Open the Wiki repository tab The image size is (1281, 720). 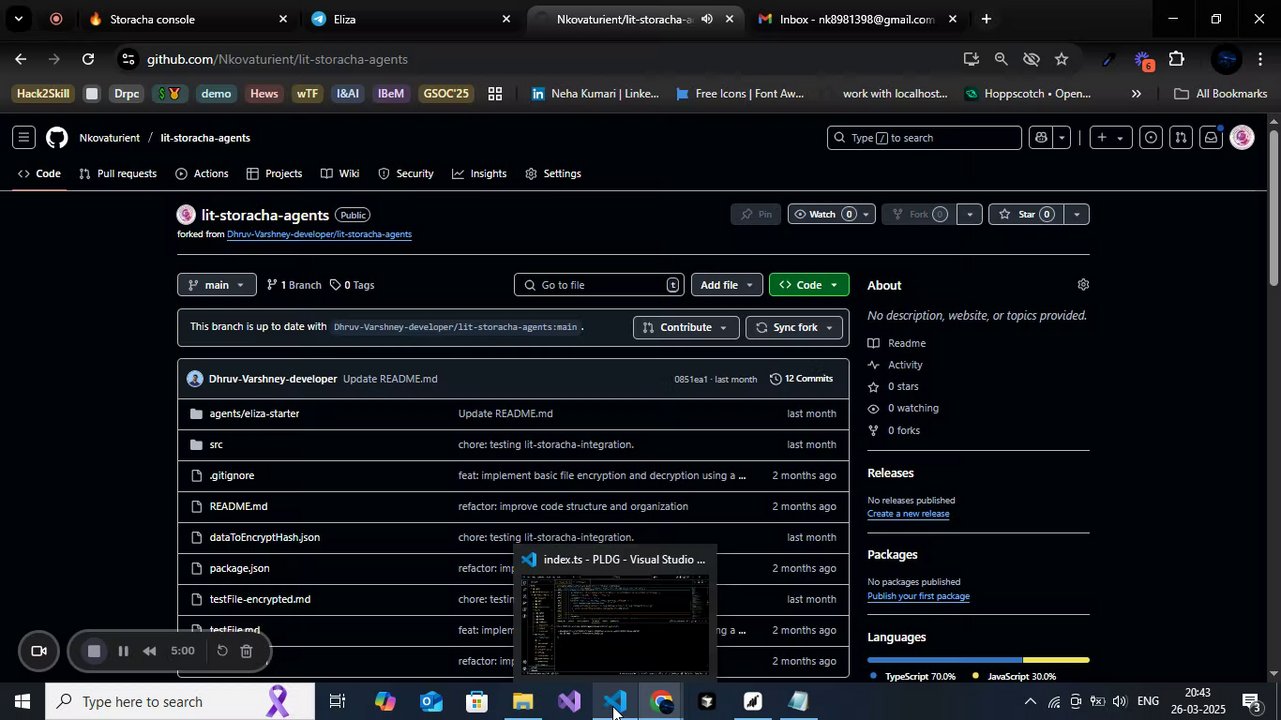[x=340, y=174]
